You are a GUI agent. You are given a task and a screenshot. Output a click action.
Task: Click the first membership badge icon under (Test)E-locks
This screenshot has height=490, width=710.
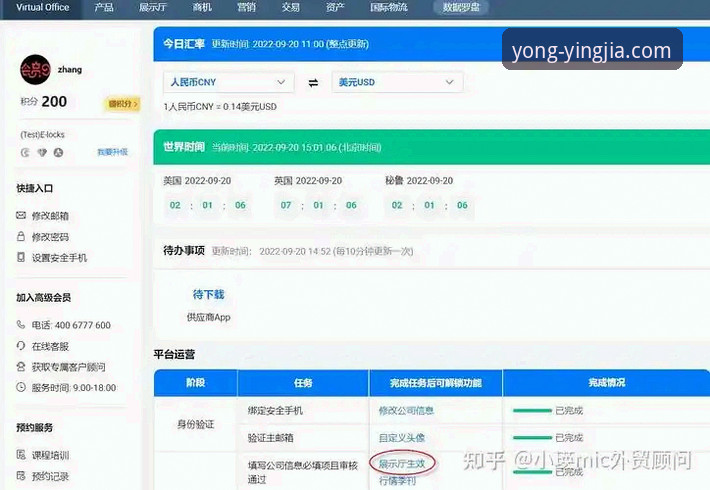click(25, 153)
